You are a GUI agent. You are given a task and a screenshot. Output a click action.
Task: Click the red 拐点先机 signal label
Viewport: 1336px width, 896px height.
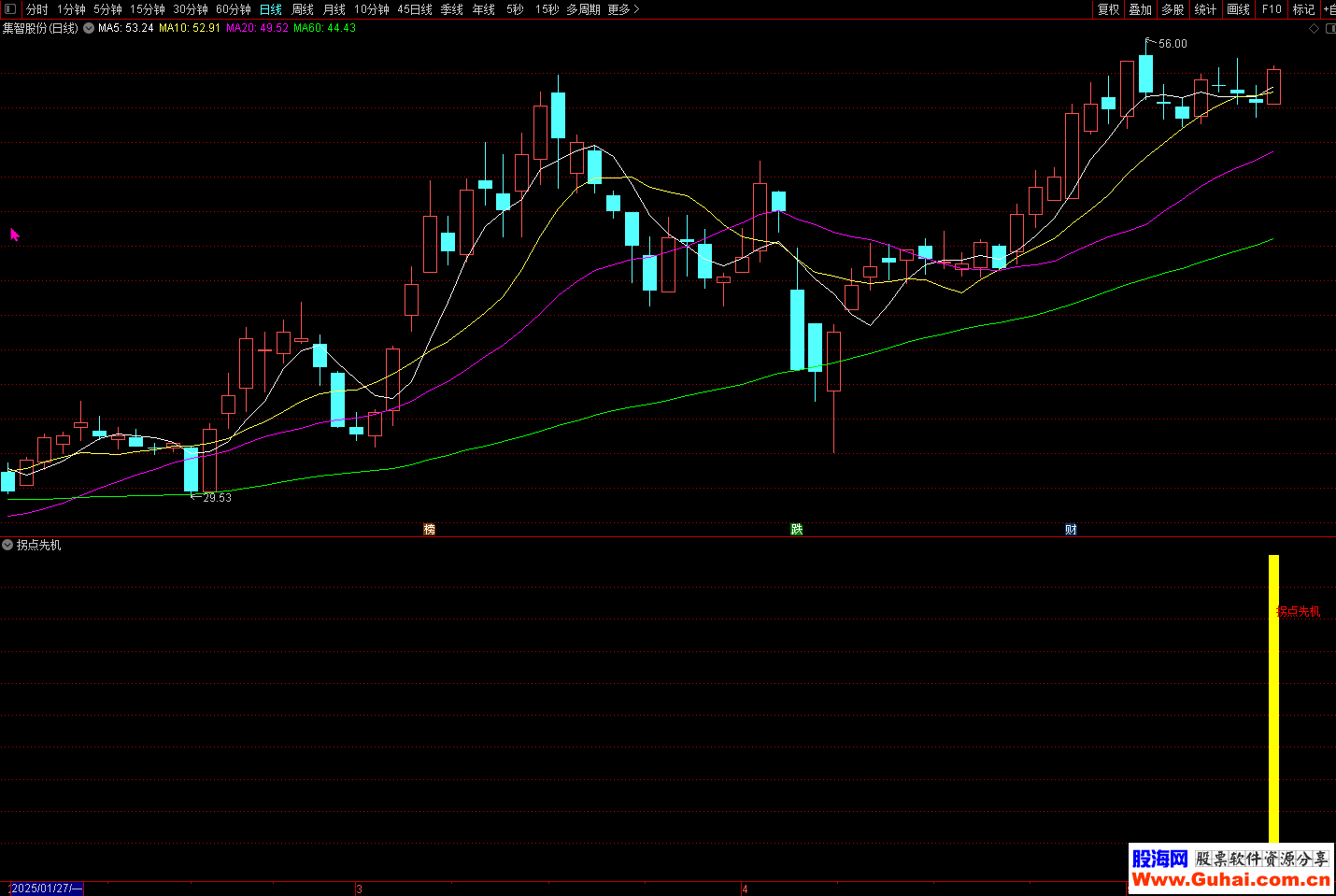tap(1299, 611)
